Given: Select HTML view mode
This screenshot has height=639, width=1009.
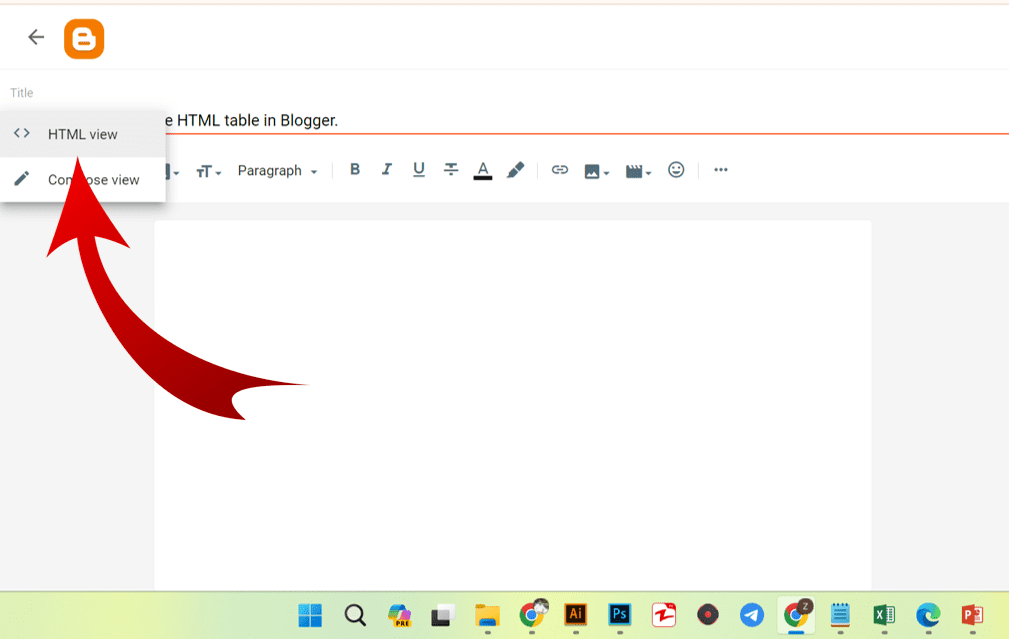Looking at the screenshot, I should (x=83, y=133).
